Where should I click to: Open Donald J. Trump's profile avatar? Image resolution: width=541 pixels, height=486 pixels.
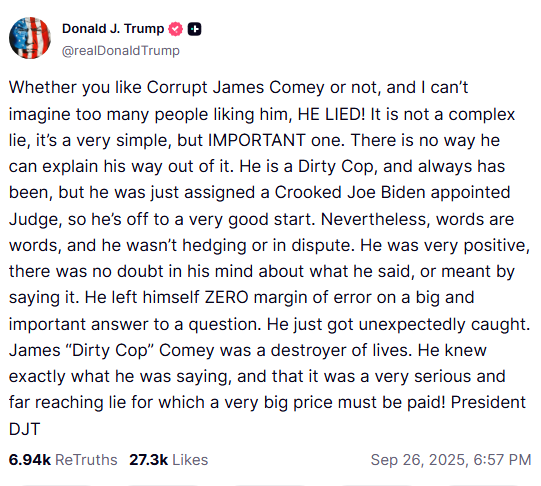[x=30, y=38]
